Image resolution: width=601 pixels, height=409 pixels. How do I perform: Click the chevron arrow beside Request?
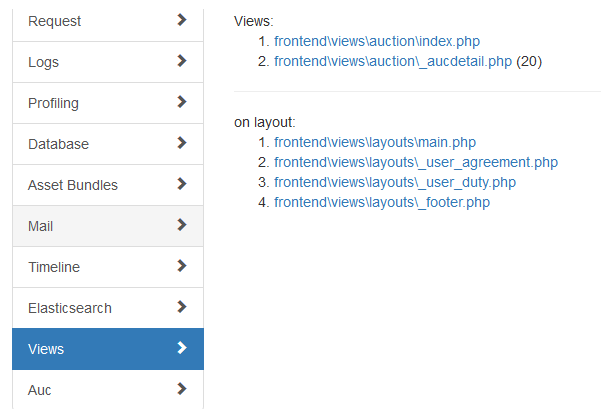181,20
